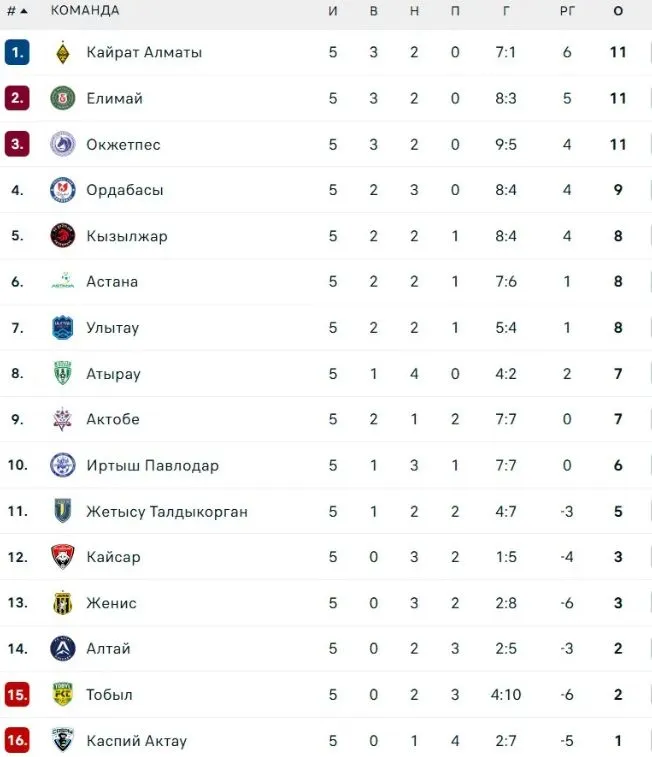Click the КОМАНДА column header
The image size is (652, 757).
pyautogui.click(x=85, y=10)
